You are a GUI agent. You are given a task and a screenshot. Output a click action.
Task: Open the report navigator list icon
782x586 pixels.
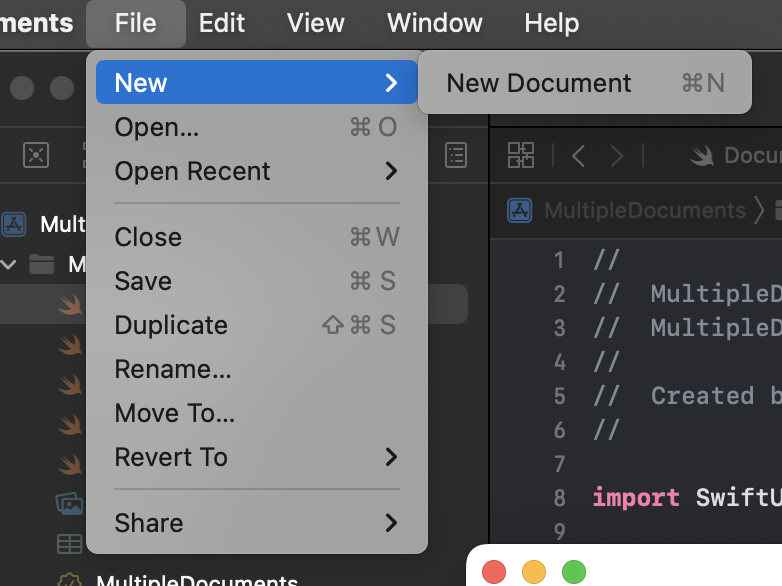click(456, 155)
